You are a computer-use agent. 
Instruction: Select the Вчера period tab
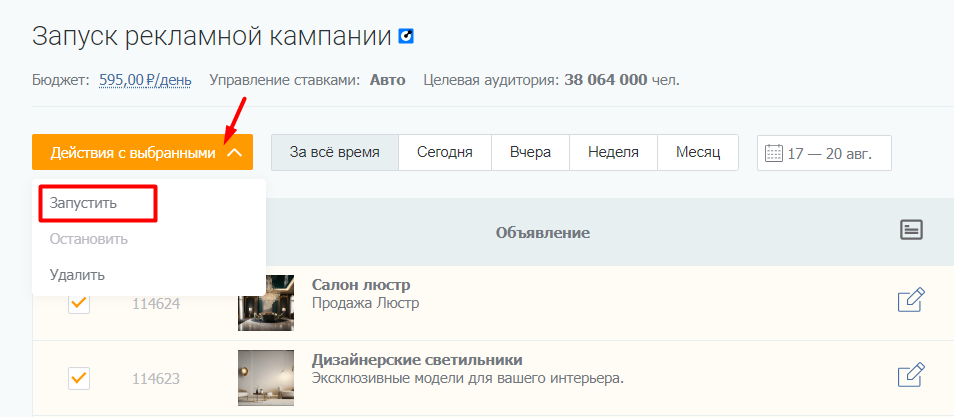click(530, 153)
